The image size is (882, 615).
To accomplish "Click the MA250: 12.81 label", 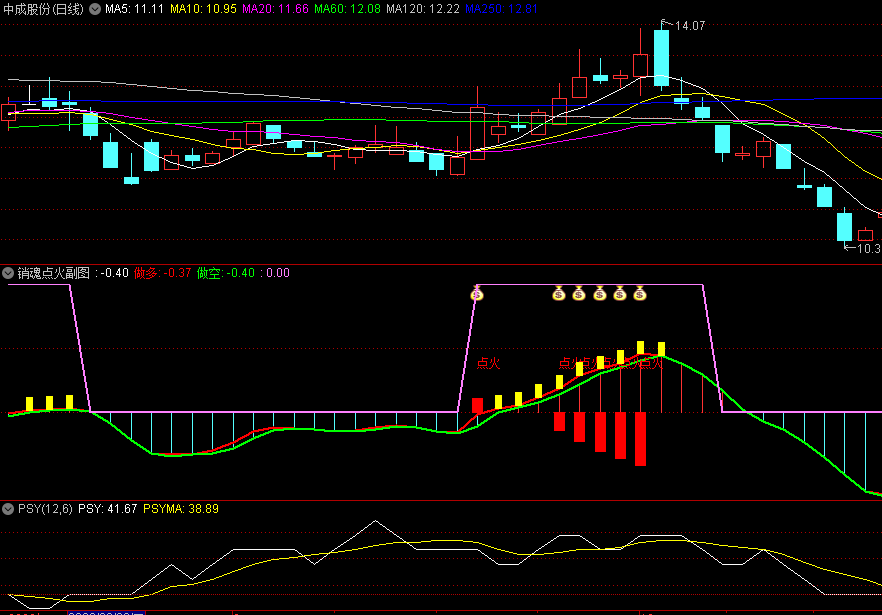I will 502,9.
